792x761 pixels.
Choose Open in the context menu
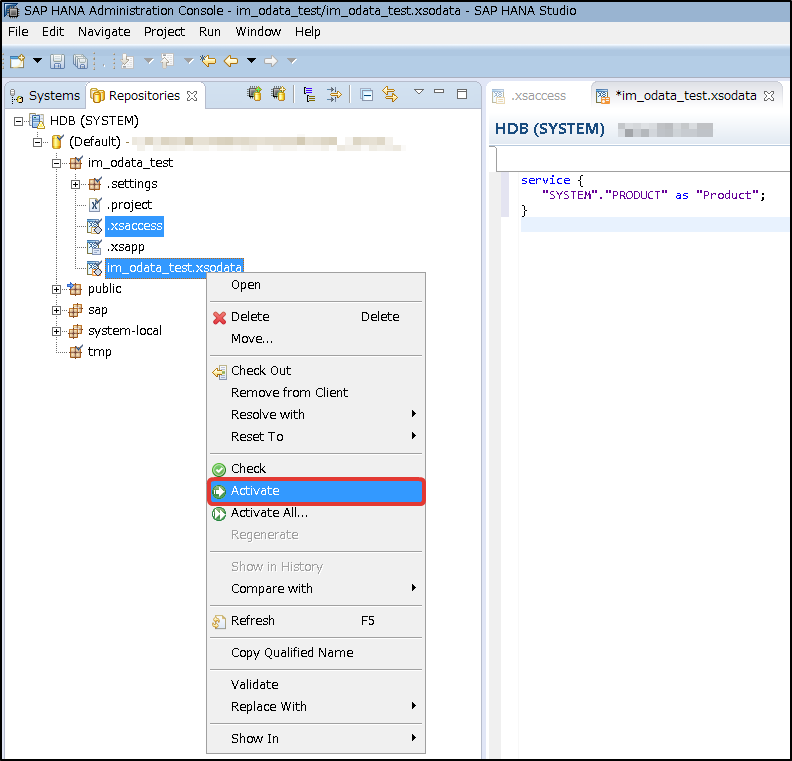316,285
